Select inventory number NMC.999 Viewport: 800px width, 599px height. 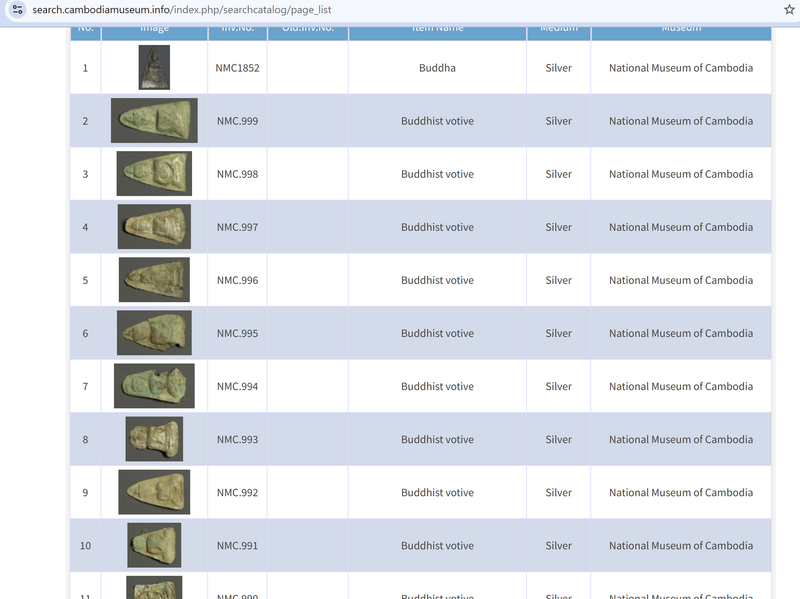coord(237,121)
